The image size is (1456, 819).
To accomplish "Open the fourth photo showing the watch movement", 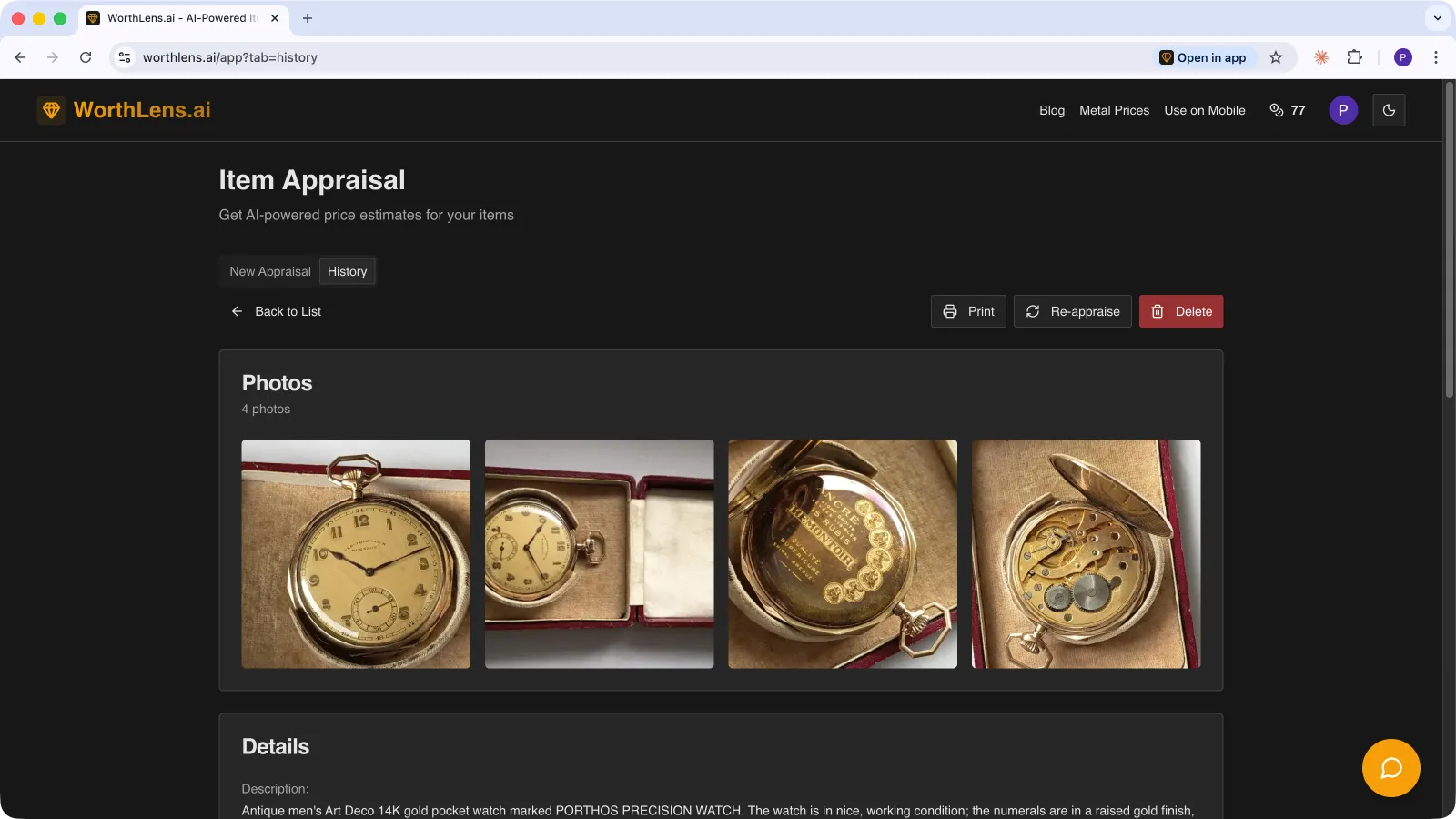I will pyautogui.click(x=1087, y=554).
